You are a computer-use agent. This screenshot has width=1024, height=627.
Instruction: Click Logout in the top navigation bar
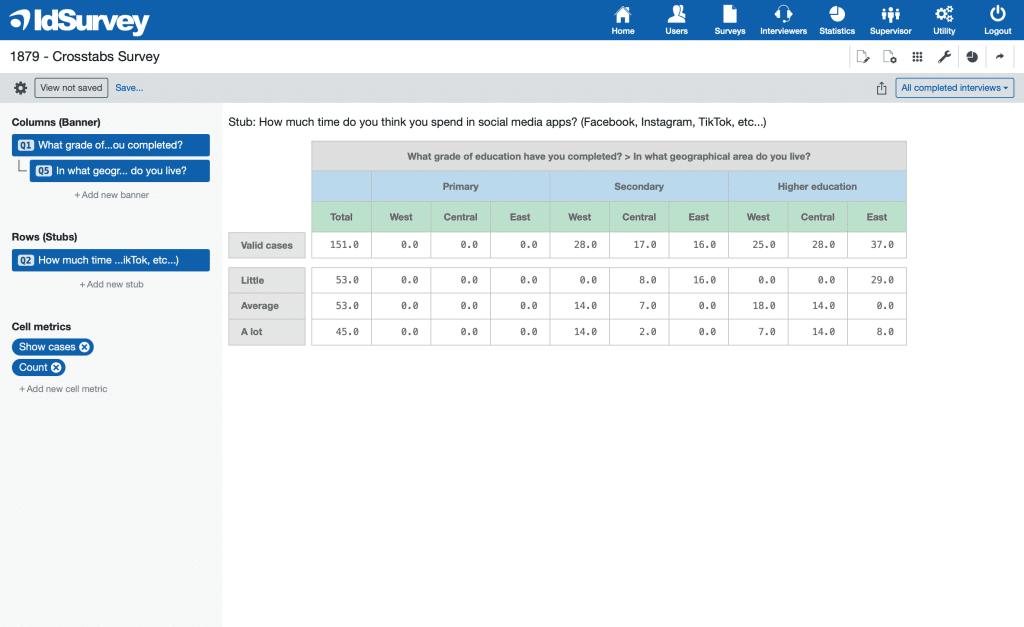(x=997, y=20)
